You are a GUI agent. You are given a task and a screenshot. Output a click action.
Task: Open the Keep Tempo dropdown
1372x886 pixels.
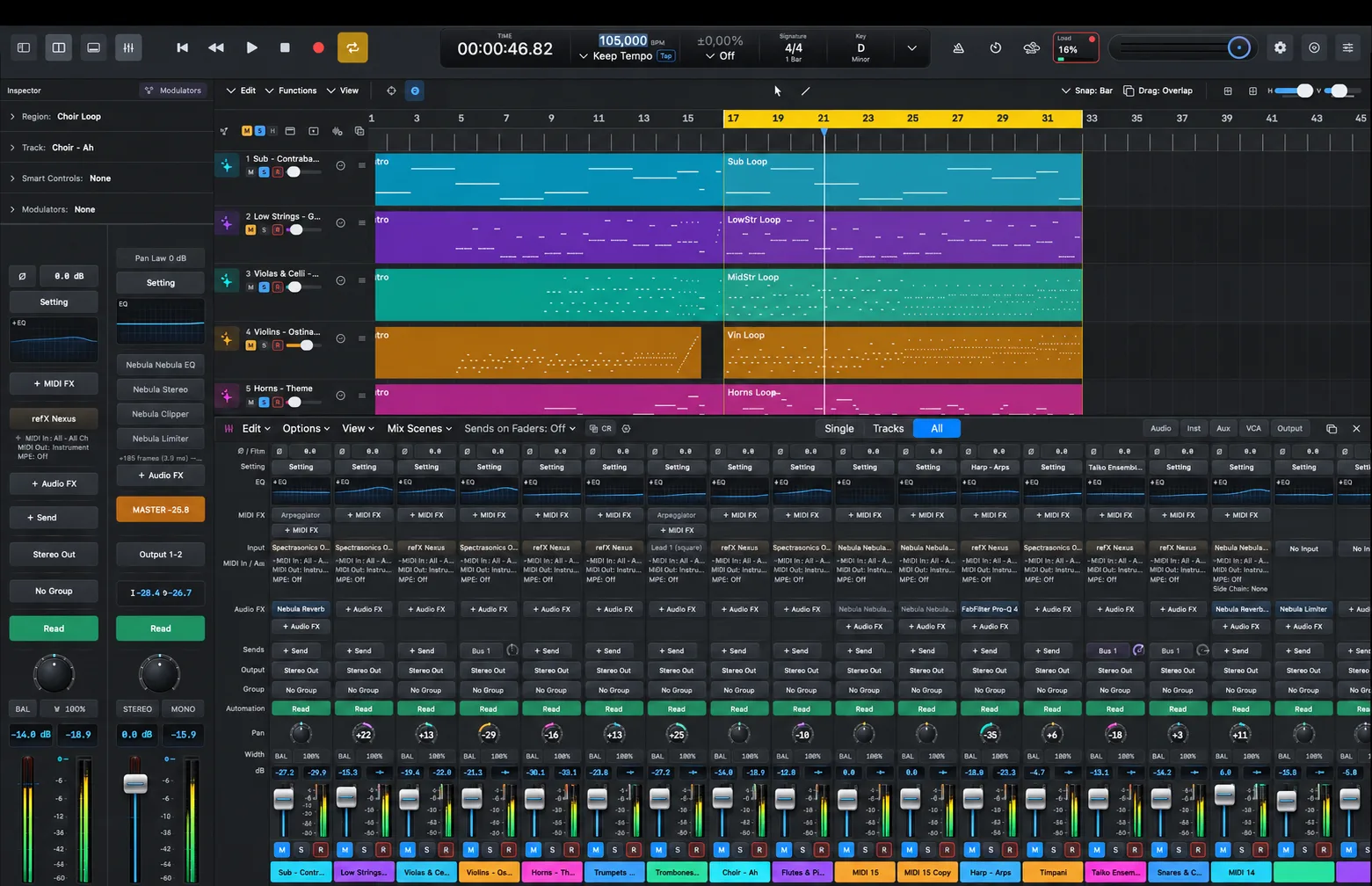pyautogui.click(x=615, y=56)
